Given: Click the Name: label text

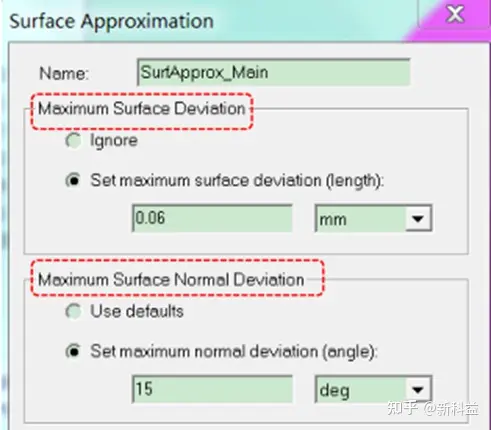Looking at the screenshot, I should coord(64,73).
